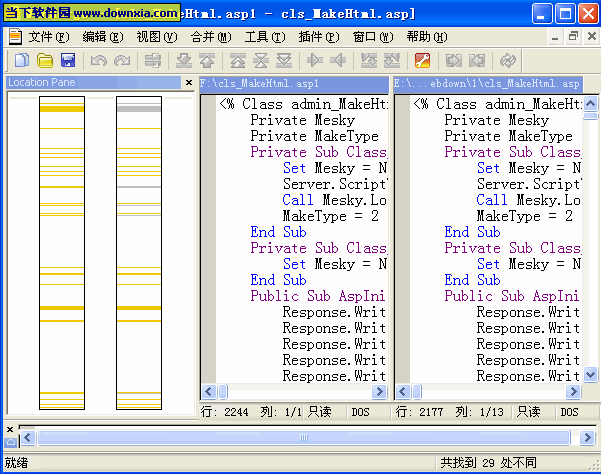Click the '就绪' status bar text
Image resolution: width=601 pixels, height=474 pixels.
[16, 463]
